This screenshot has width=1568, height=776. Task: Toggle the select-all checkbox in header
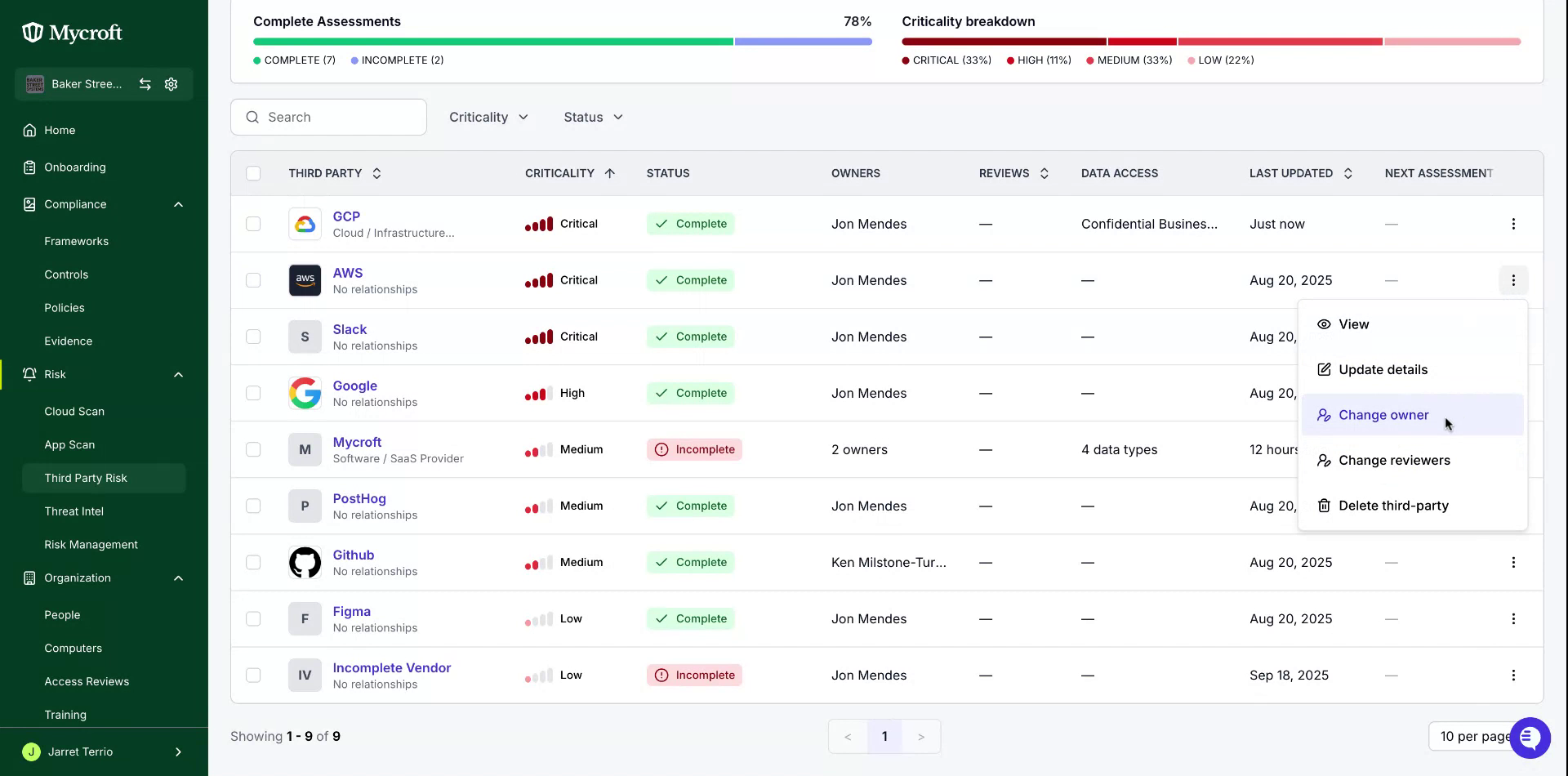pos(253,173)
